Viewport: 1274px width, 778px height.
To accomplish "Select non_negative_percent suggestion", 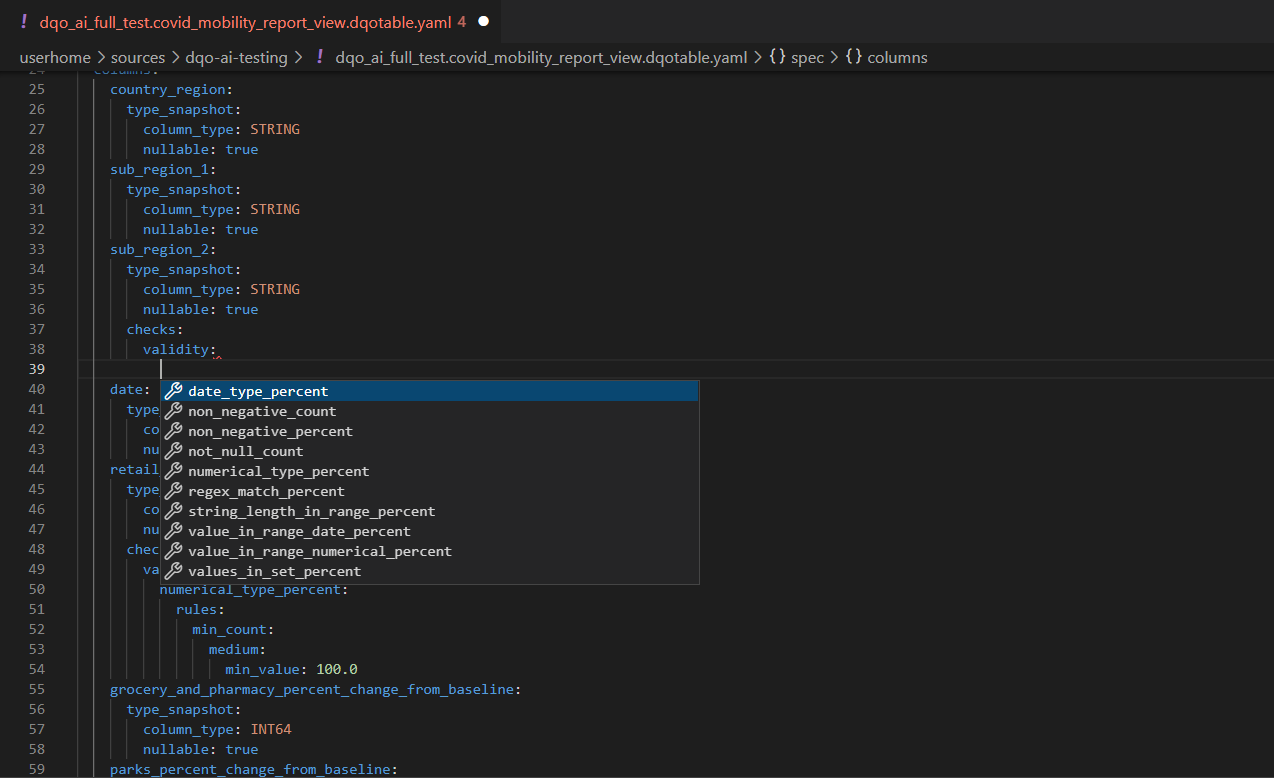I will (429, 431).
